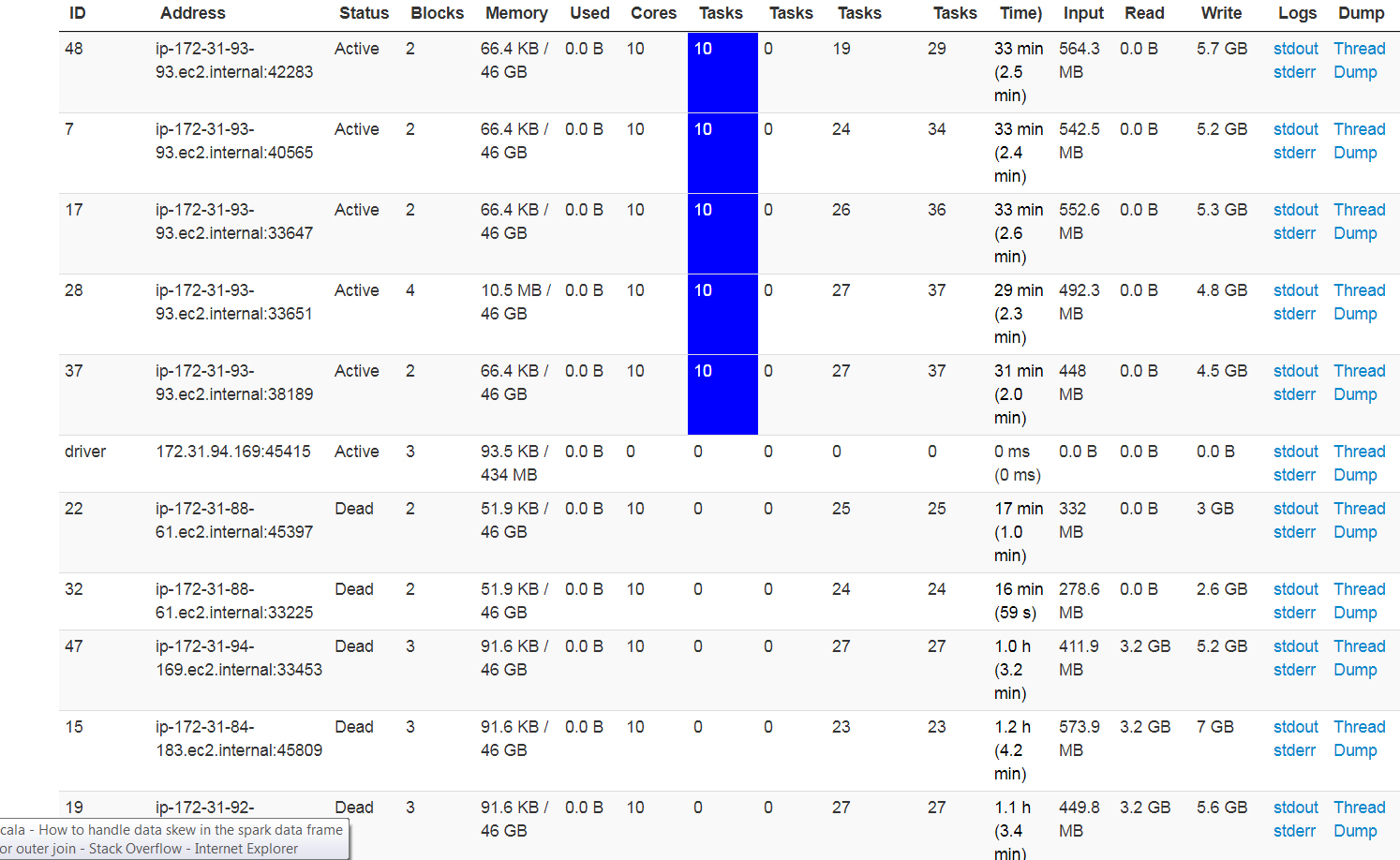This screenshot has height=860, width=1400.
Task: View Thread Dump for executor 7
Action: click(1359, 141)
